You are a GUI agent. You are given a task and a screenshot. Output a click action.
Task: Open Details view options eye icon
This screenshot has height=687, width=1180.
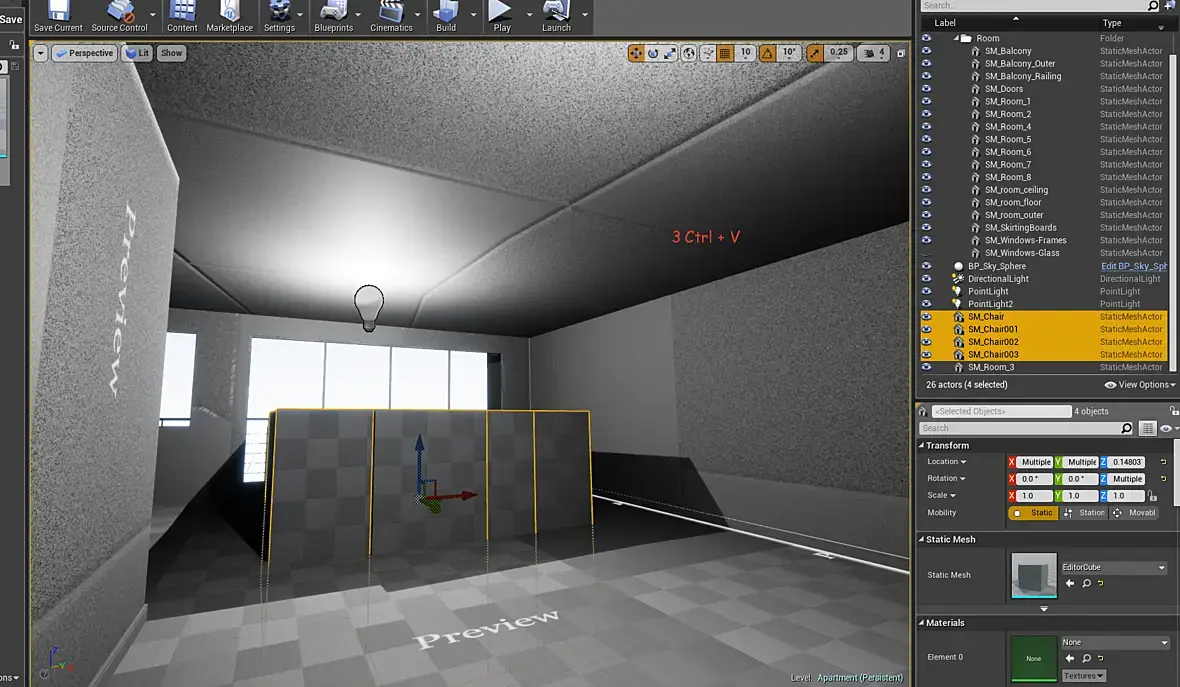point(1166,428)
